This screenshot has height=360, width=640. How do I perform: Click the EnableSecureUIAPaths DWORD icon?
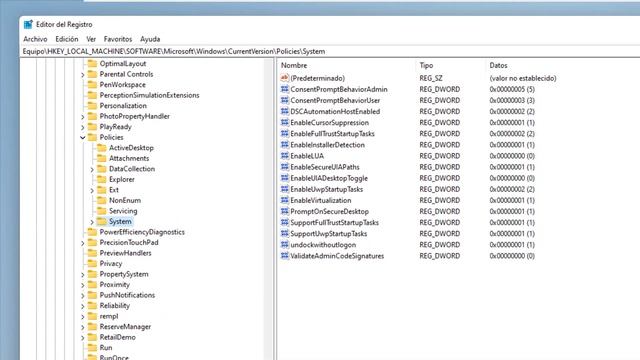click(x=284, y=167)
